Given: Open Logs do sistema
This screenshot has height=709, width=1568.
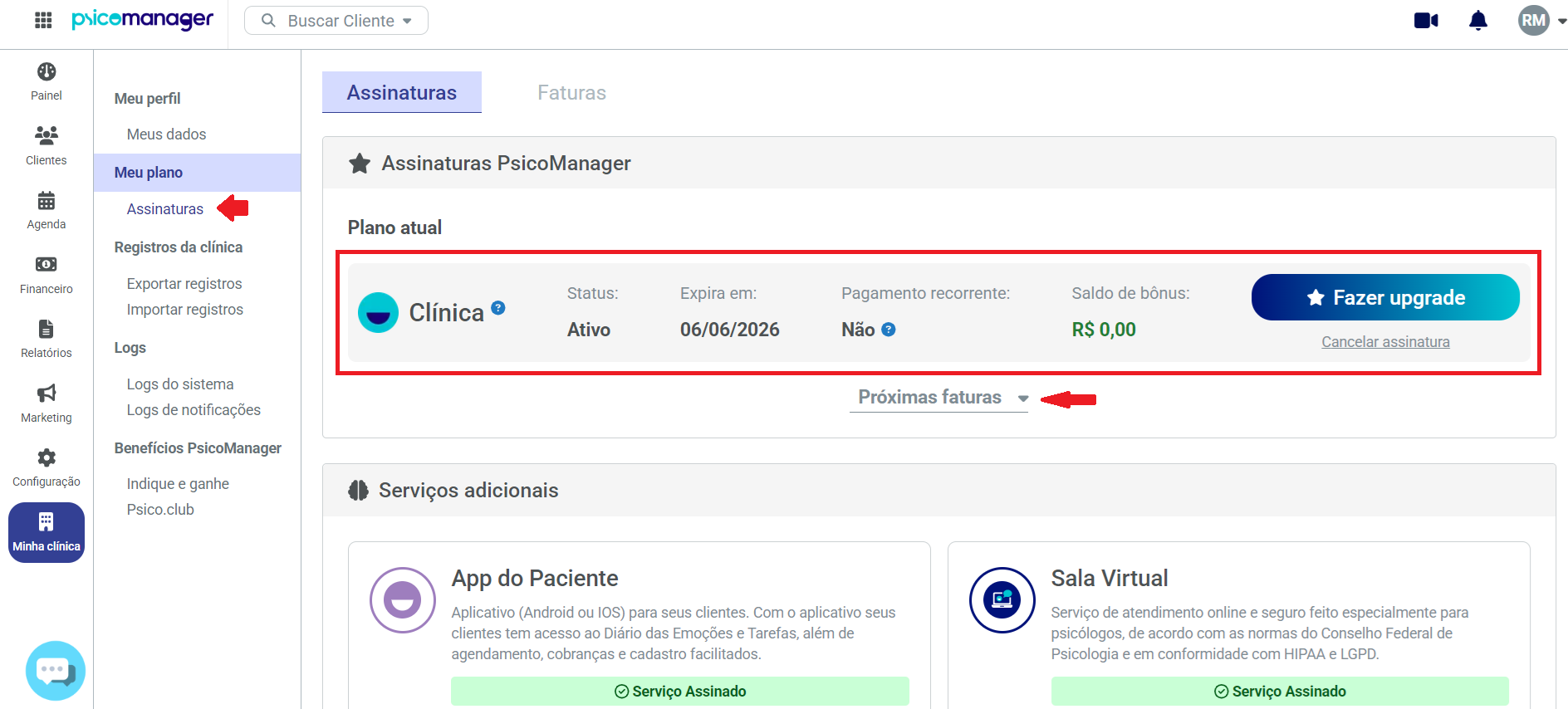Looking at the screenshot, I should point(180,384).
